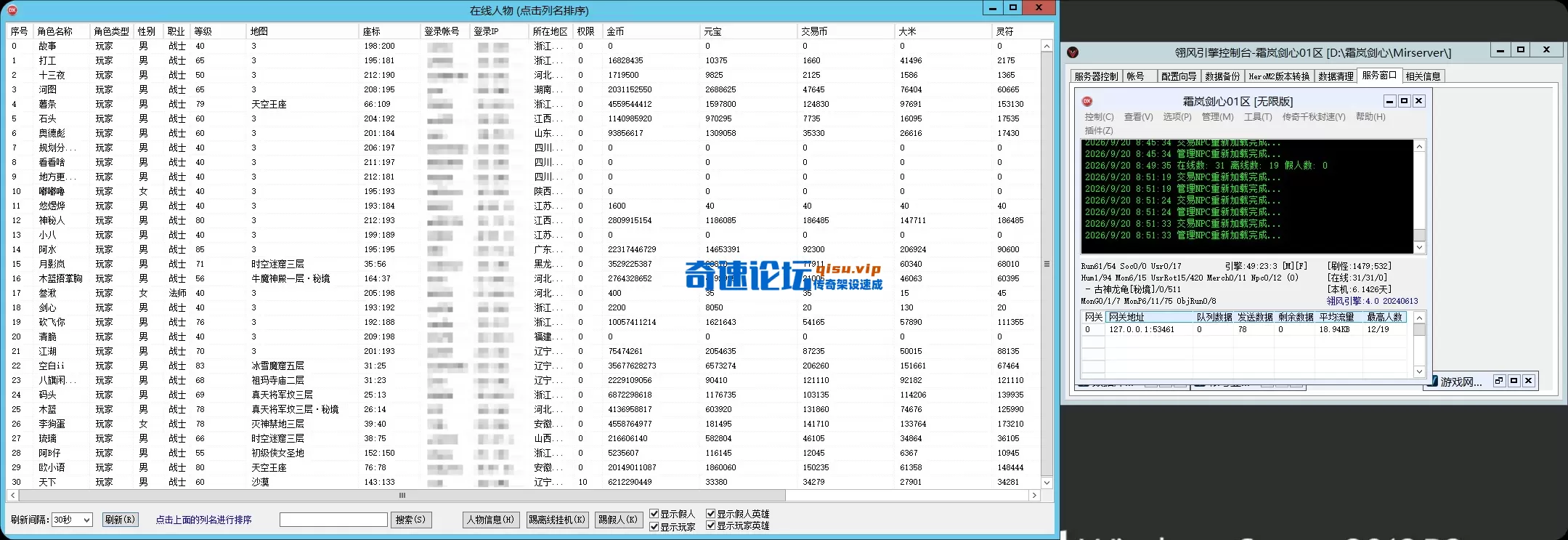Click the up arrow of the log scrollbar
The height and width of the screenshot is (540, 1568).
coord(1419,146)
